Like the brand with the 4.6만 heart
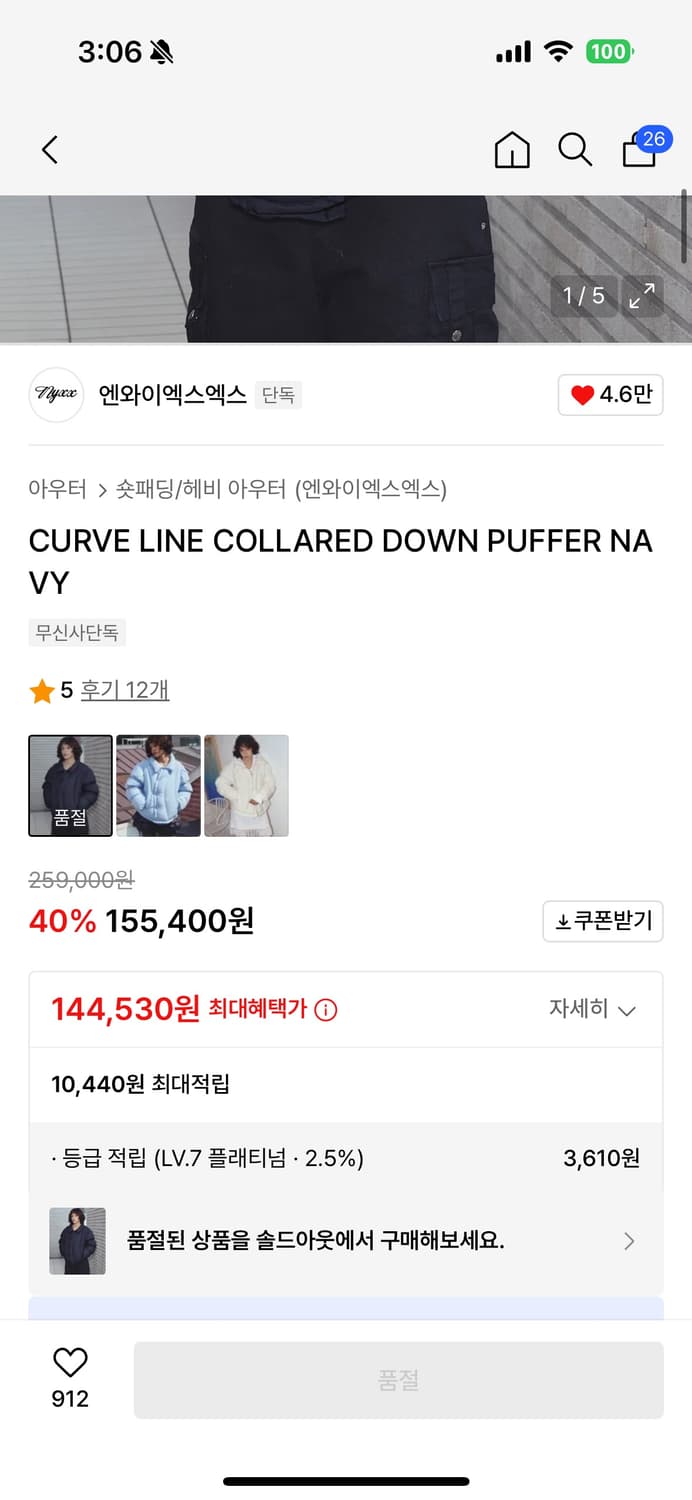This screenshot has height=1500, width=692. tap(610, 394)
